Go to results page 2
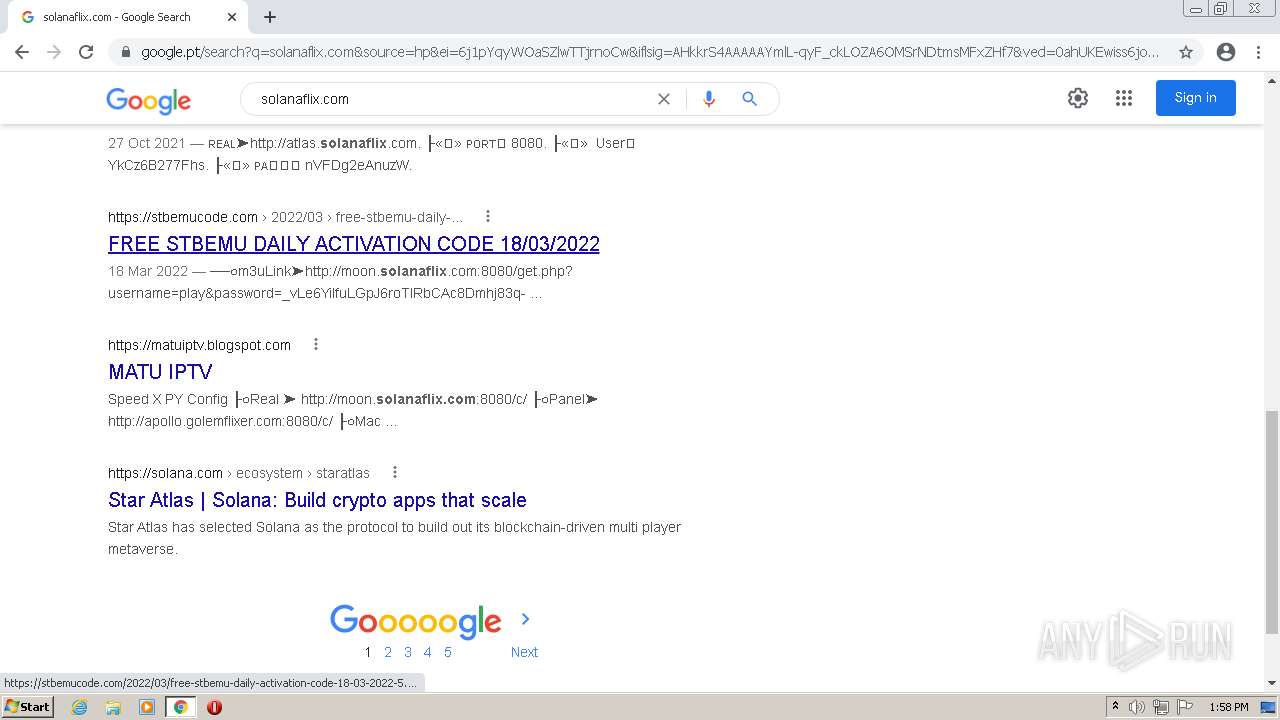The width and height of the screenshot is (1280, 720). click(x=388, y=652)
